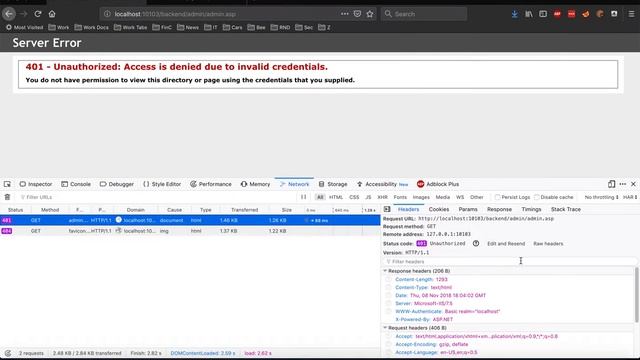Open the Response tab in request details

point(499,209)
